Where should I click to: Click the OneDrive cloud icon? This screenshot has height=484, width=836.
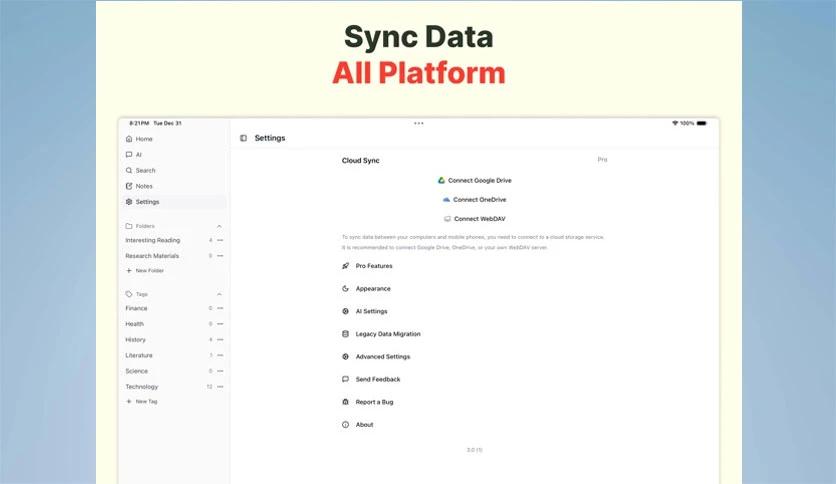point(446,199)
